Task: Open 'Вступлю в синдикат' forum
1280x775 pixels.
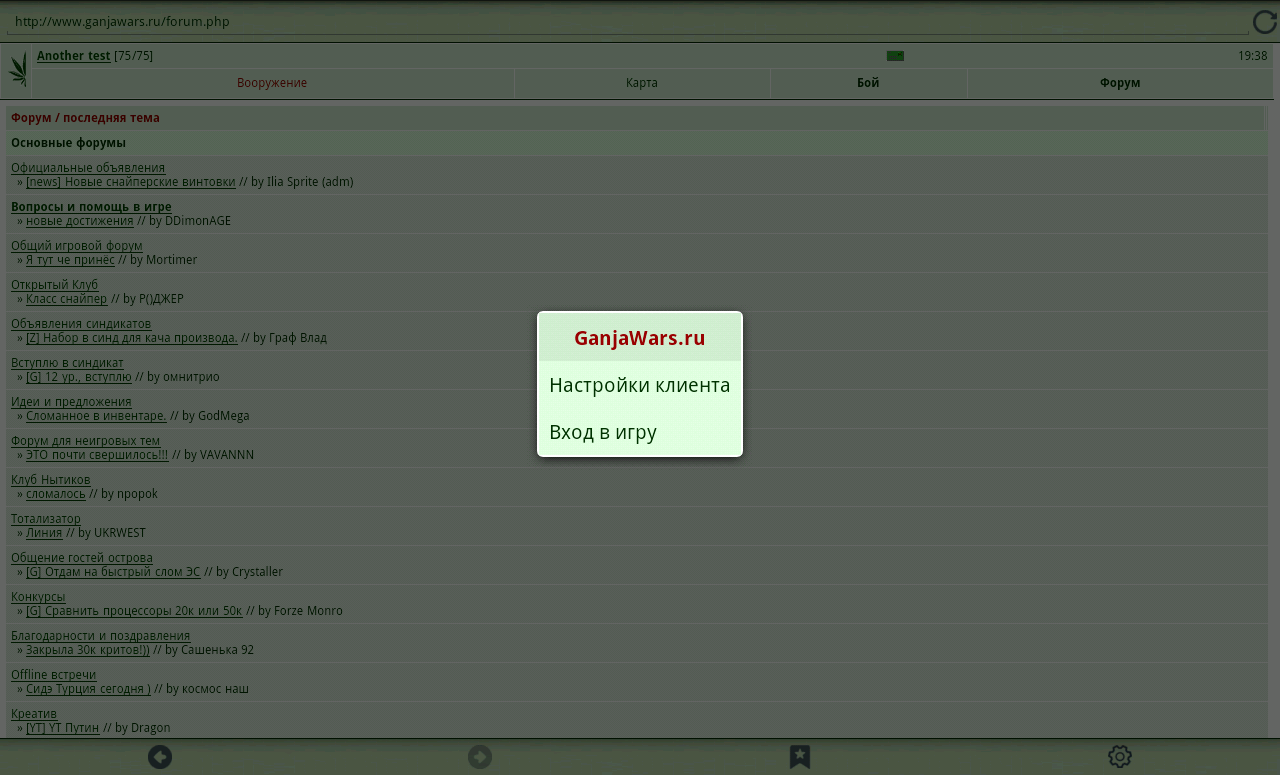Action: click(68, 363)
